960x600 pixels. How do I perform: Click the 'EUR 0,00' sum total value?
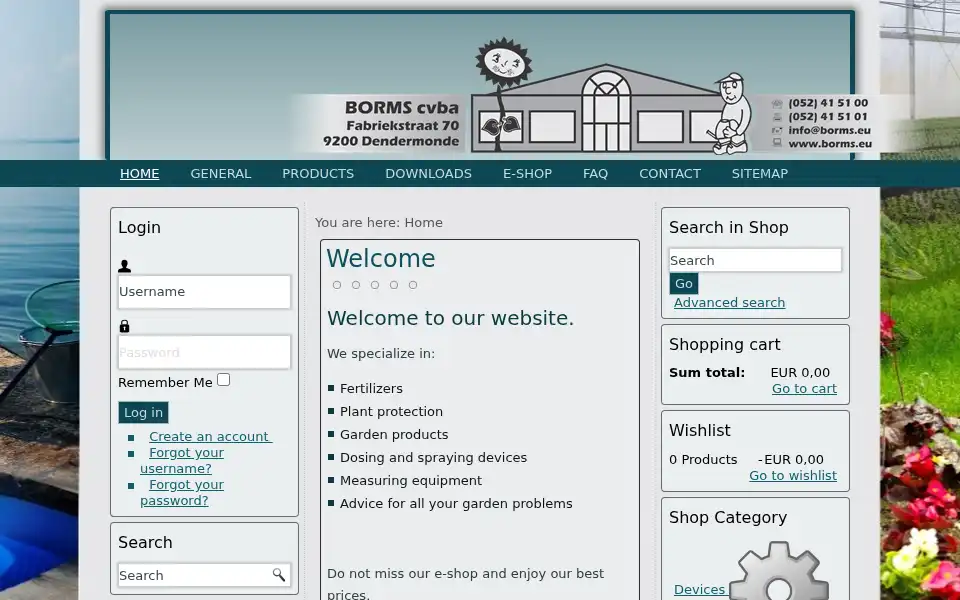click(800, 373)
